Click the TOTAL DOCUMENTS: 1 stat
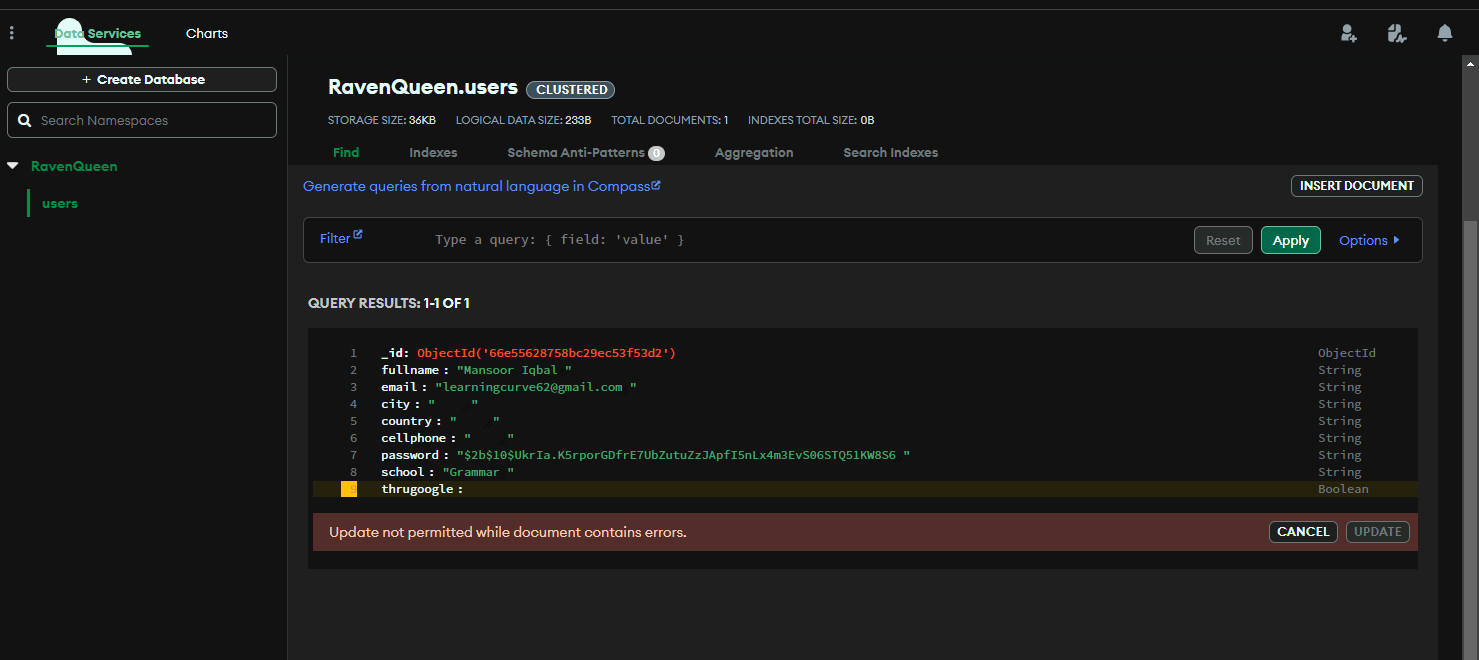 [670, 120]
